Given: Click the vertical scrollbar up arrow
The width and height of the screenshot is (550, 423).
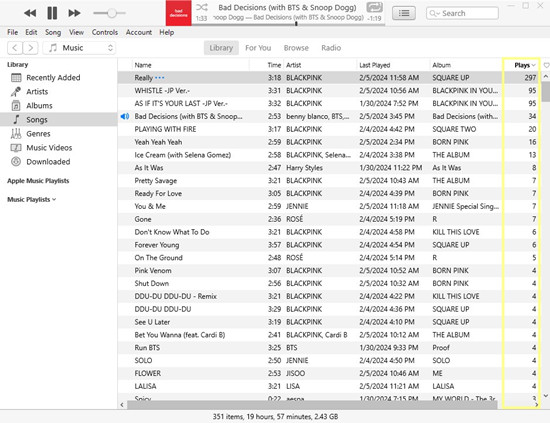Looking at the screenshot, I should (x=545, y=76).
